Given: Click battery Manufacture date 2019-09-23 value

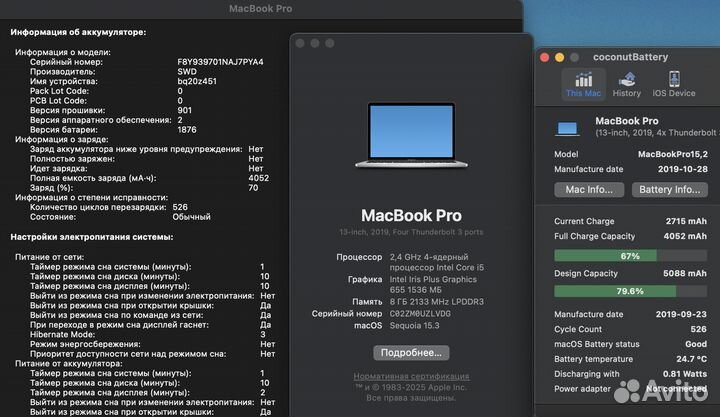Looking at the screenshot, I should 681,314.
